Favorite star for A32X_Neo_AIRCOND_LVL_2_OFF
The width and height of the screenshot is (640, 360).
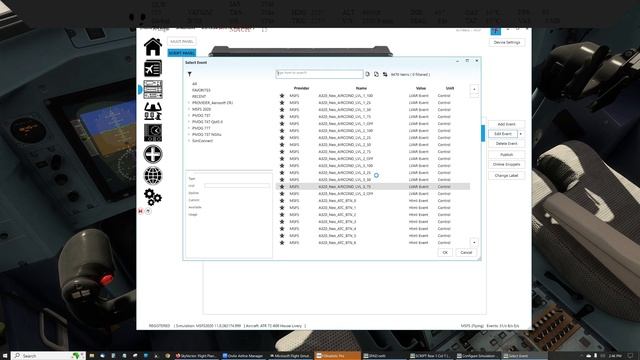click(282, 159)
